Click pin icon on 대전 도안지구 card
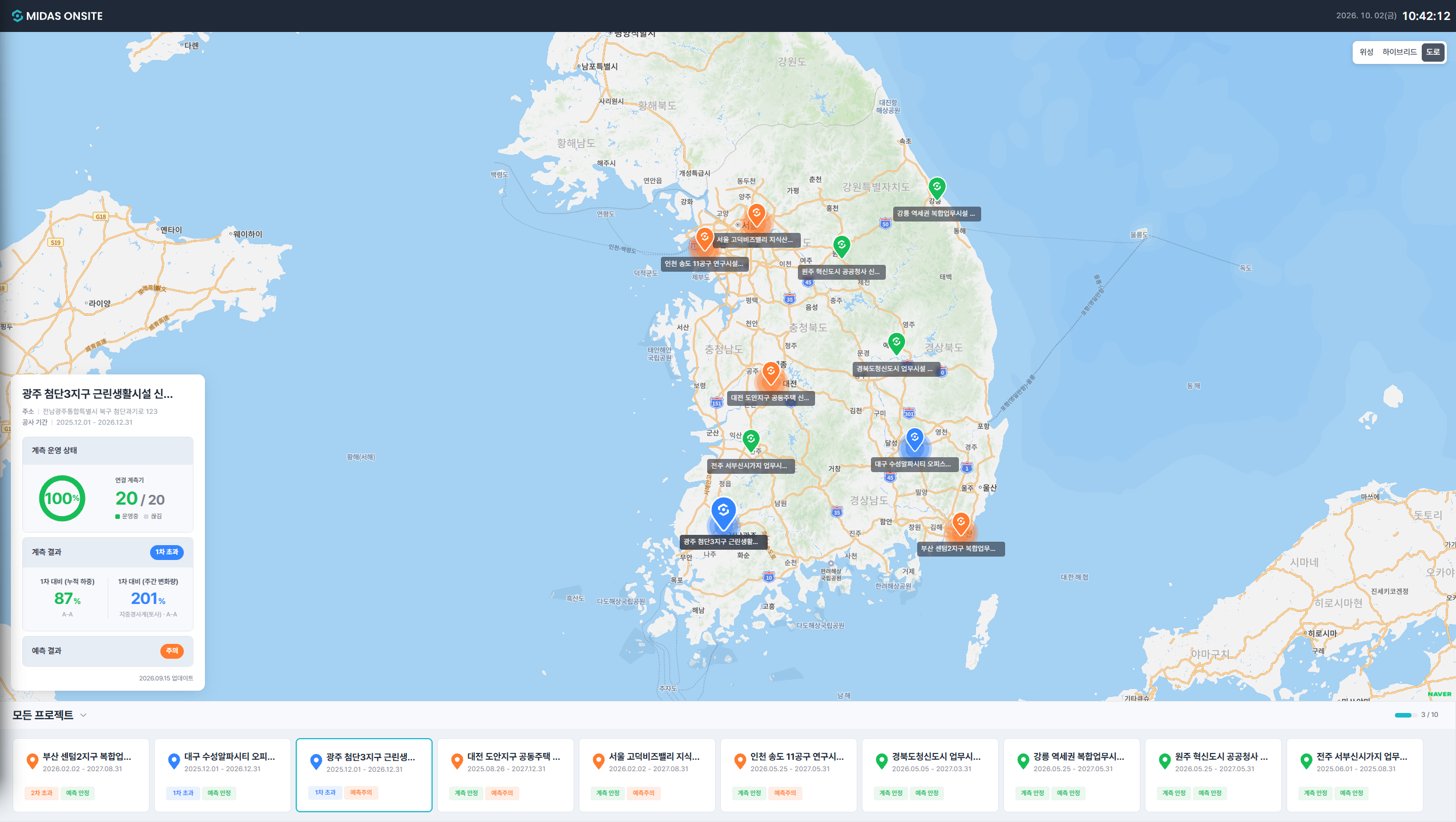The height and width of the screenshot is (822, 1456). pyautogui.click(x=457, y=761)
